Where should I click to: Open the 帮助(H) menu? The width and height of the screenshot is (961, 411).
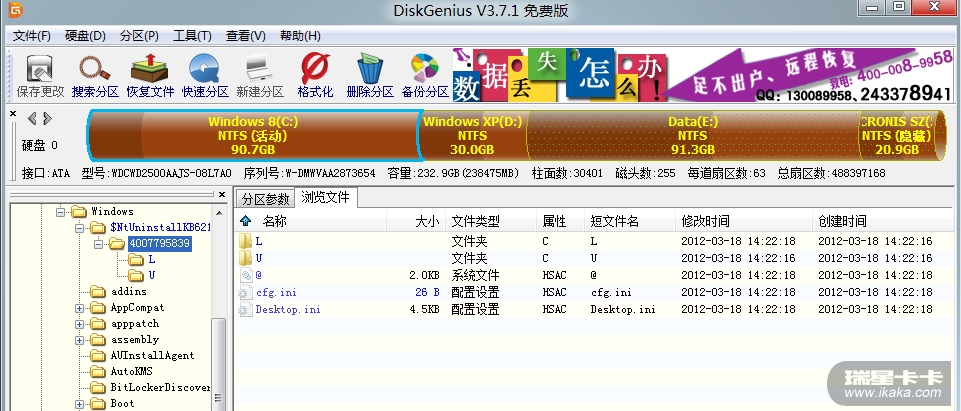300,36
